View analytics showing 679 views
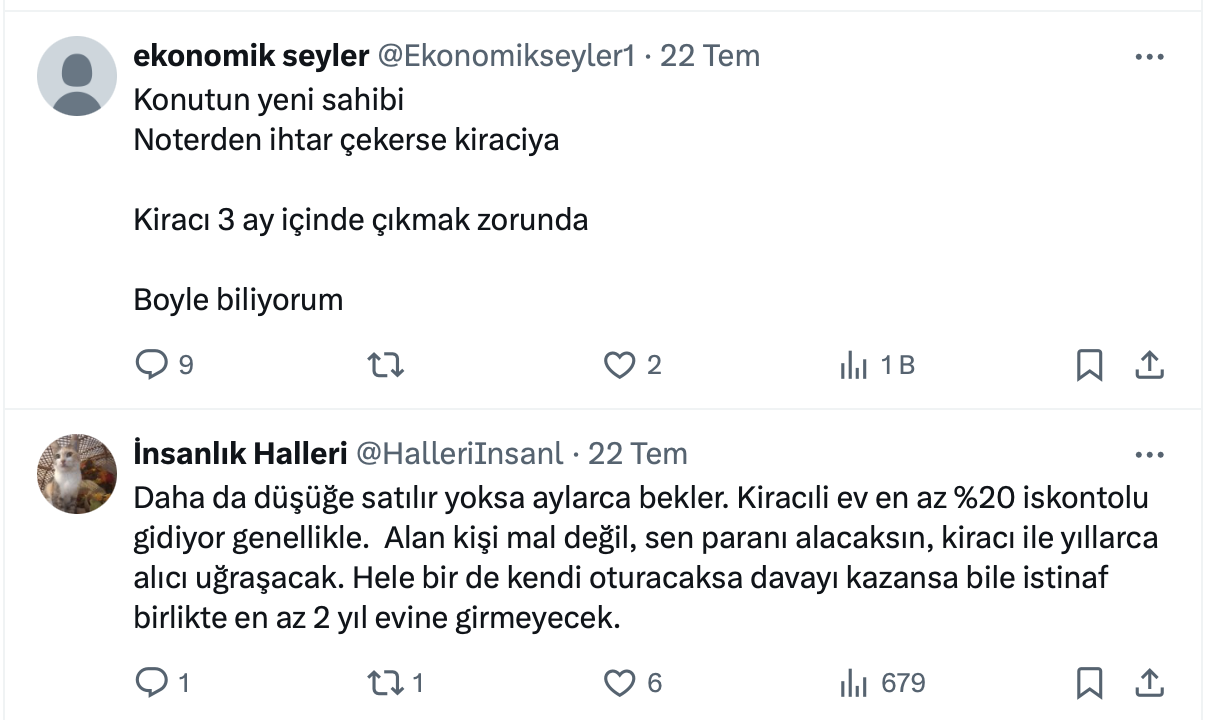Screen dimensions: 1206x720 [853, 683]
